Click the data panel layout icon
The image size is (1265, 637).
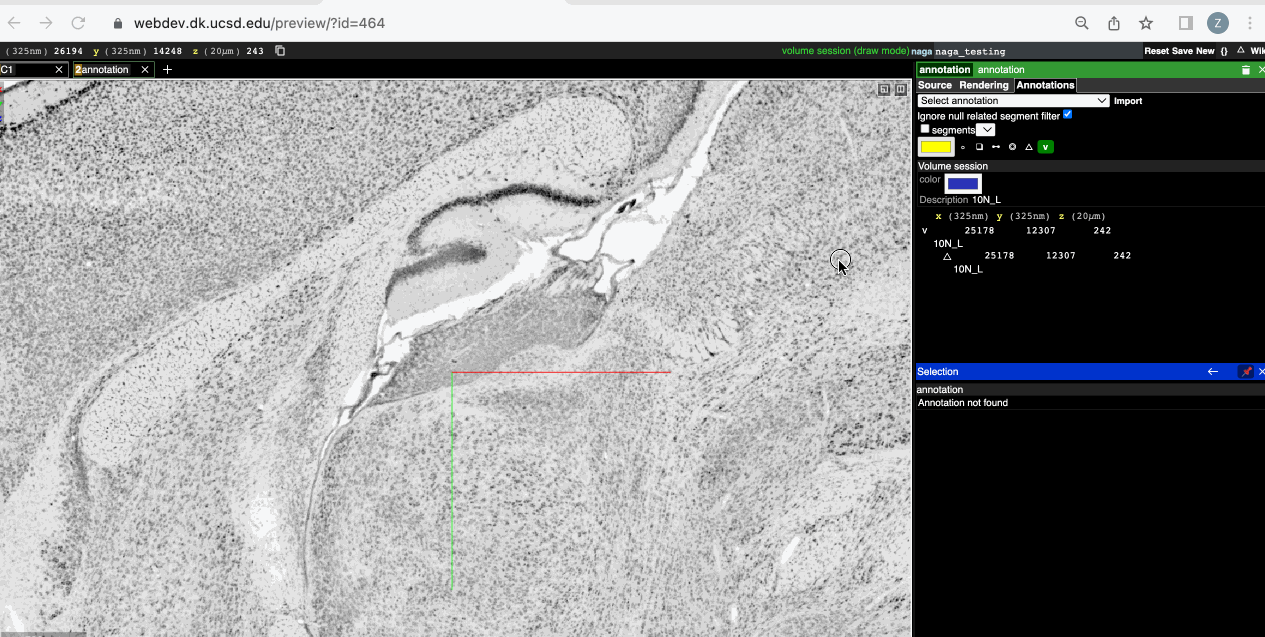(x=884, y=89)
